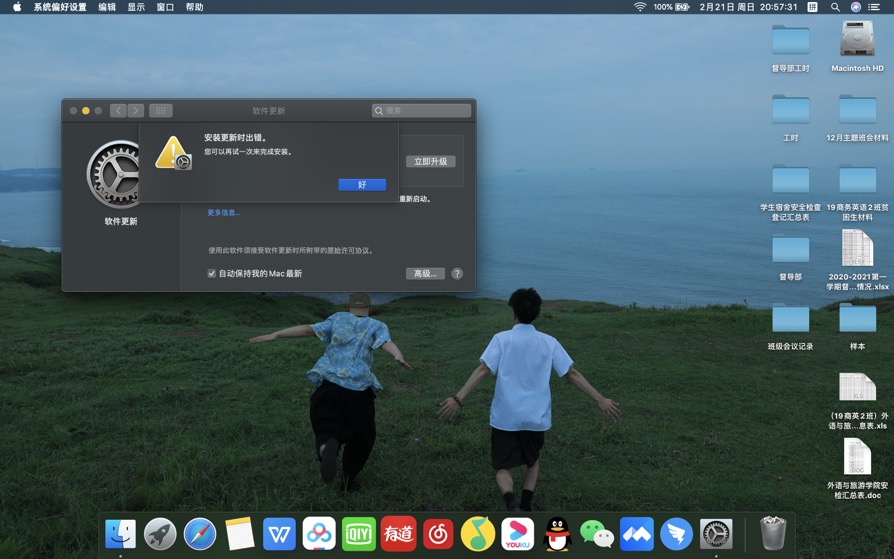This screenshot has height=559, width=894.
Task: Show all preferences grid icon
Action: 161,111
